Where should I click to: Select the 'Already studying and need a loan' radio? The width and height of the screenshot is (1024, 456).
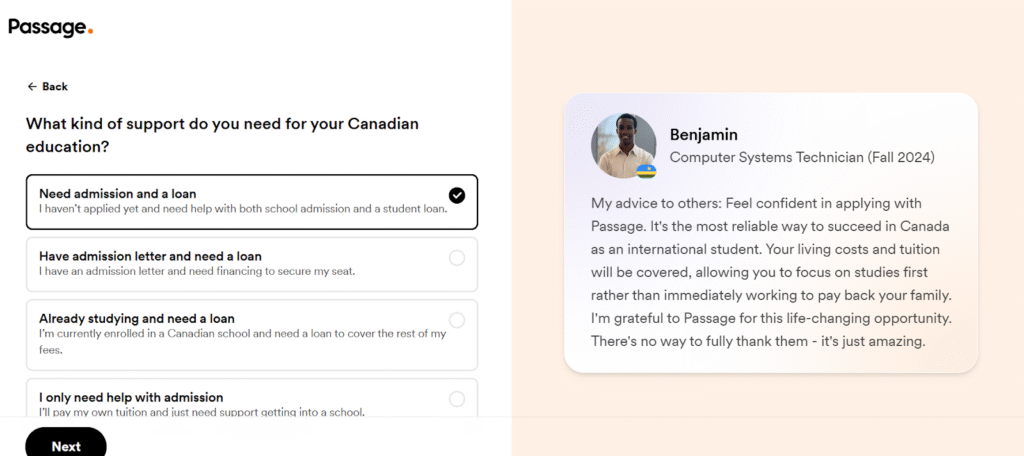pyautogui.click(x=457, y=320)
